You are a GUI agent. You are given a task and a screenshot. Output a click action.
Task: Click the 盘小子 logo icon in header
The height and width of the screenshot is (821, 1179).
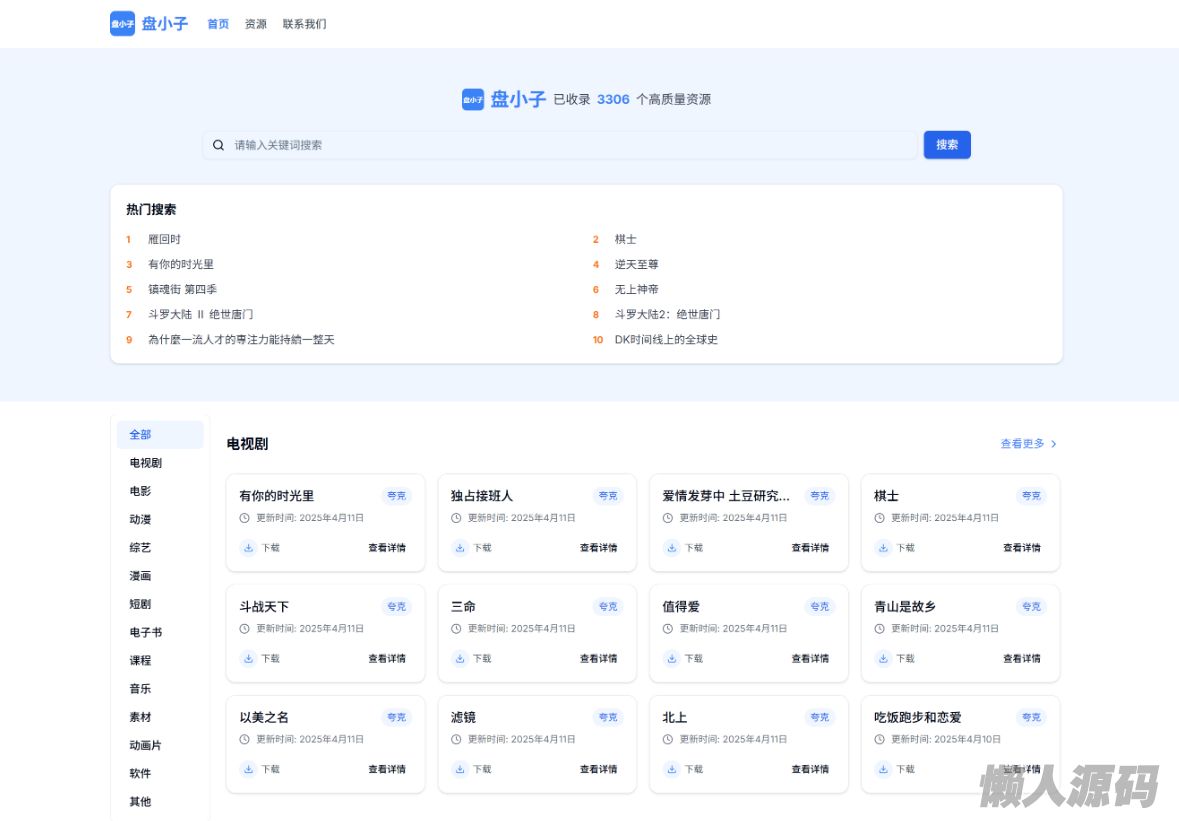[x=123, y=23]
